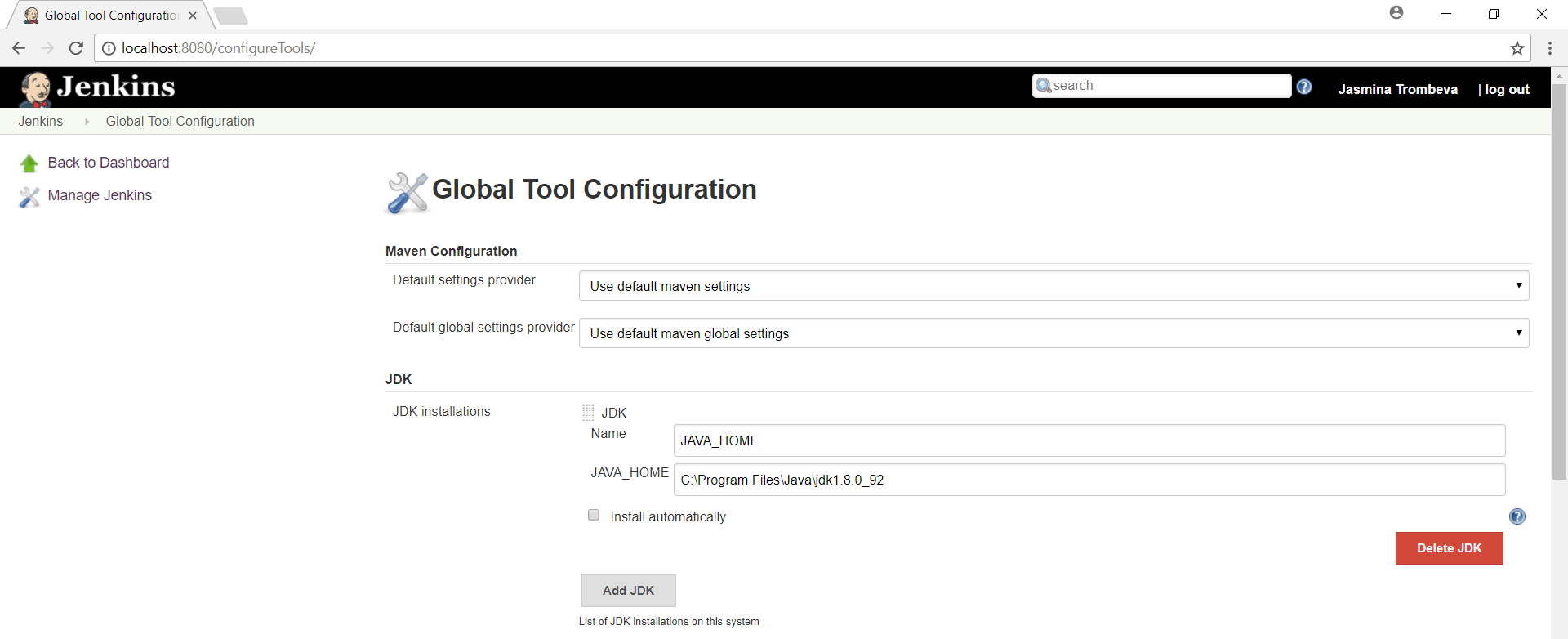1568x639 pixels.
Task: Enable Install automatically checkbox
Action: click(x=594, y=515)
